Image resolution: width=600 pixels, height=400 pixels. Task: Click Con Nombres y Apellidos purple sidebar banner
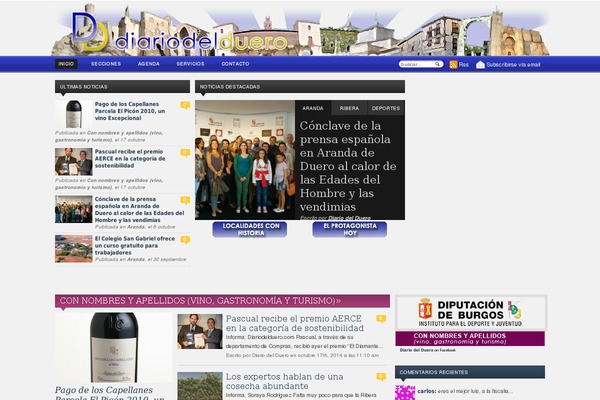470,339
